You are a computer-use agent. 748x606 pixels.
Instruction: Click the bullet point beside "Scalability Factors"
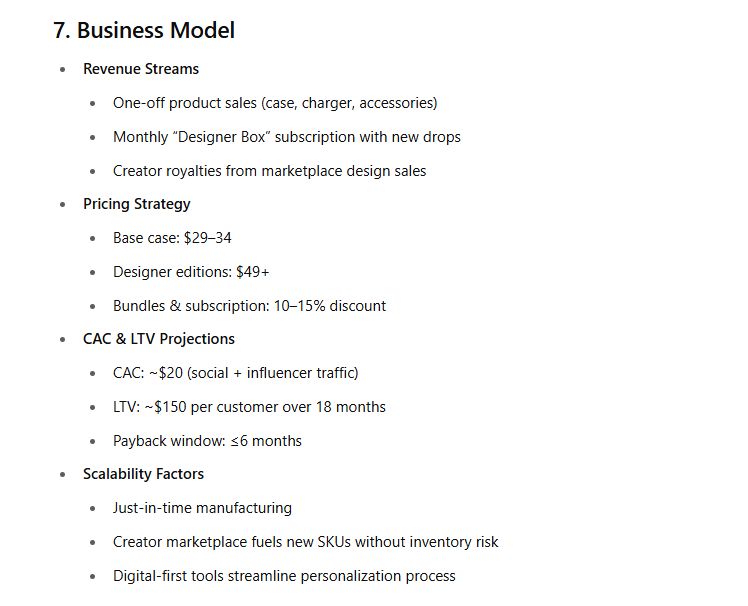point(63,475)
